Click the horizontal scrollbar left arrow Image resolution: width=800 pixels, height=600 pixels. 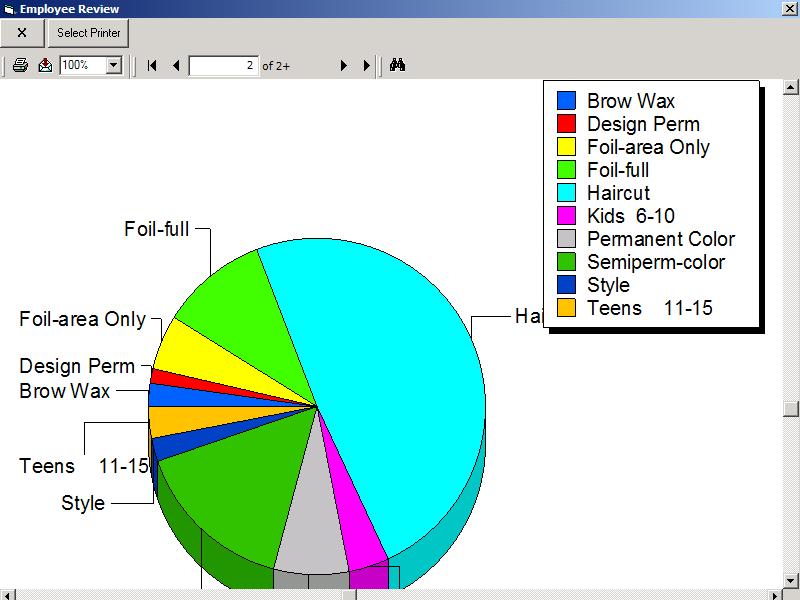point(7,594)
